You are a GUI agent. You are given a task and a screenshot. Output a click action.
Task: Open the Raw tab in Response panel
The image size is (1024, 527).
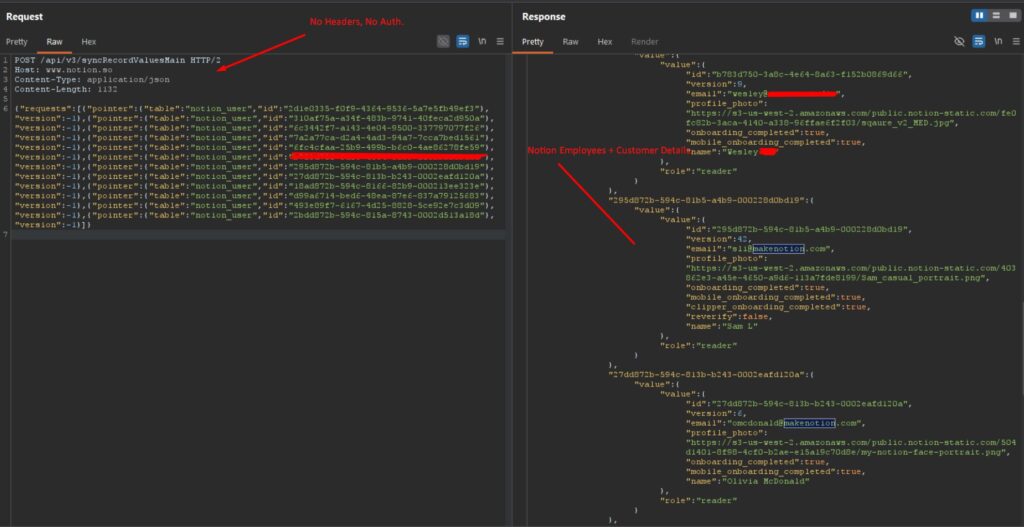point(570,42)
